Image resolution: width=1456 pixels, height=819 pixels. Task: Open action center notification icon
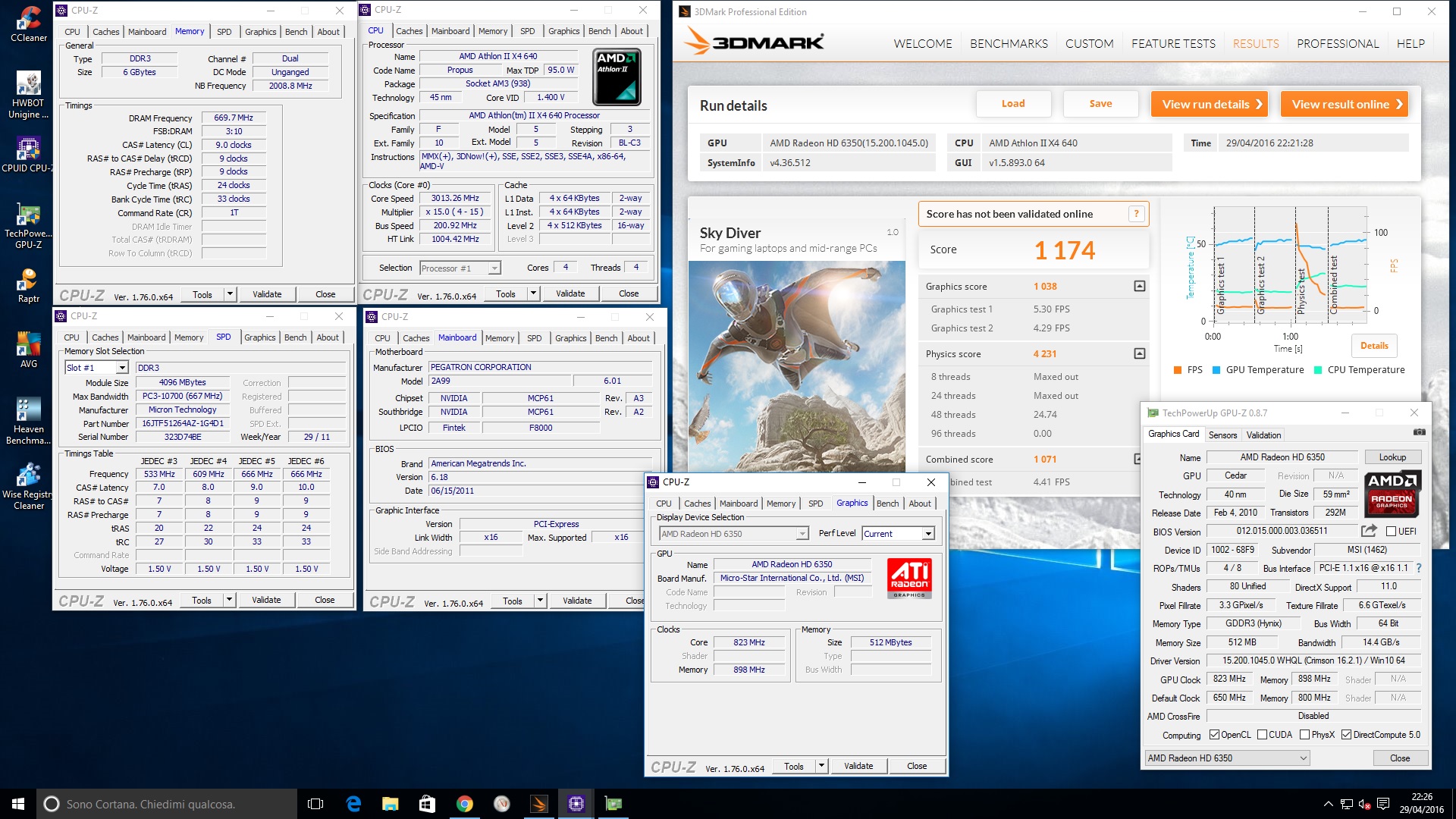(x=1383, y=804)
